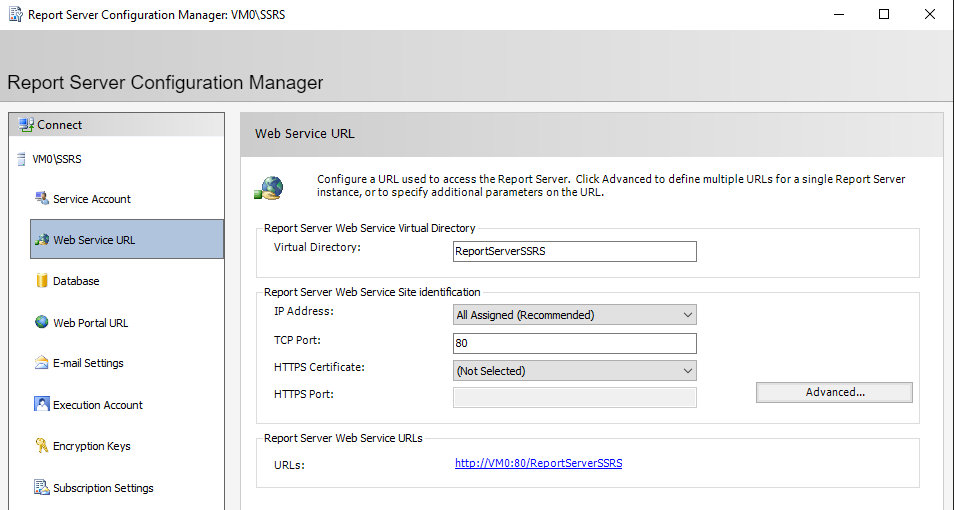Click the Web Portal URL globe icon
This screenshot has width=954, height=510.
pyautogui.click(x=41, y=322)
